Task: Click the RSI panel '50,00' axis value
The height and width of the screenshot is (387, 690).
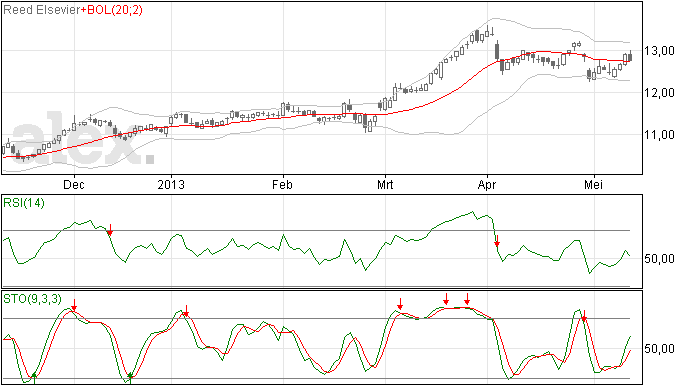Action: click(659, 258)
